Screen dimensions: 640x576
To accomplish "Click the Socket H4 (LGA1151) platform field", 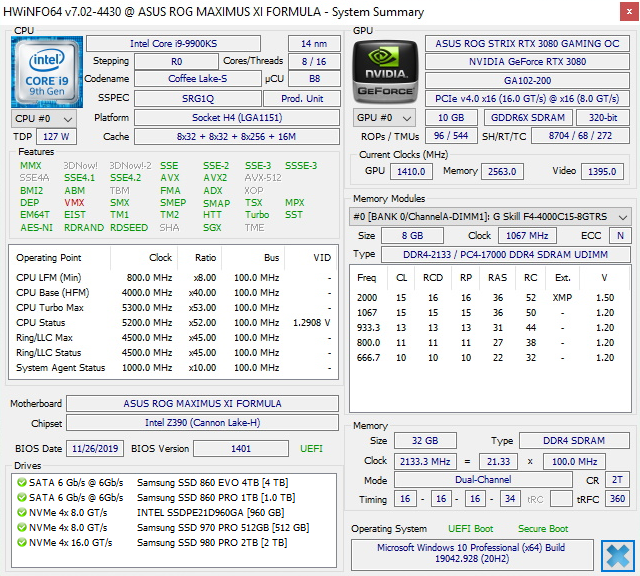I will (x=237, y=118).
